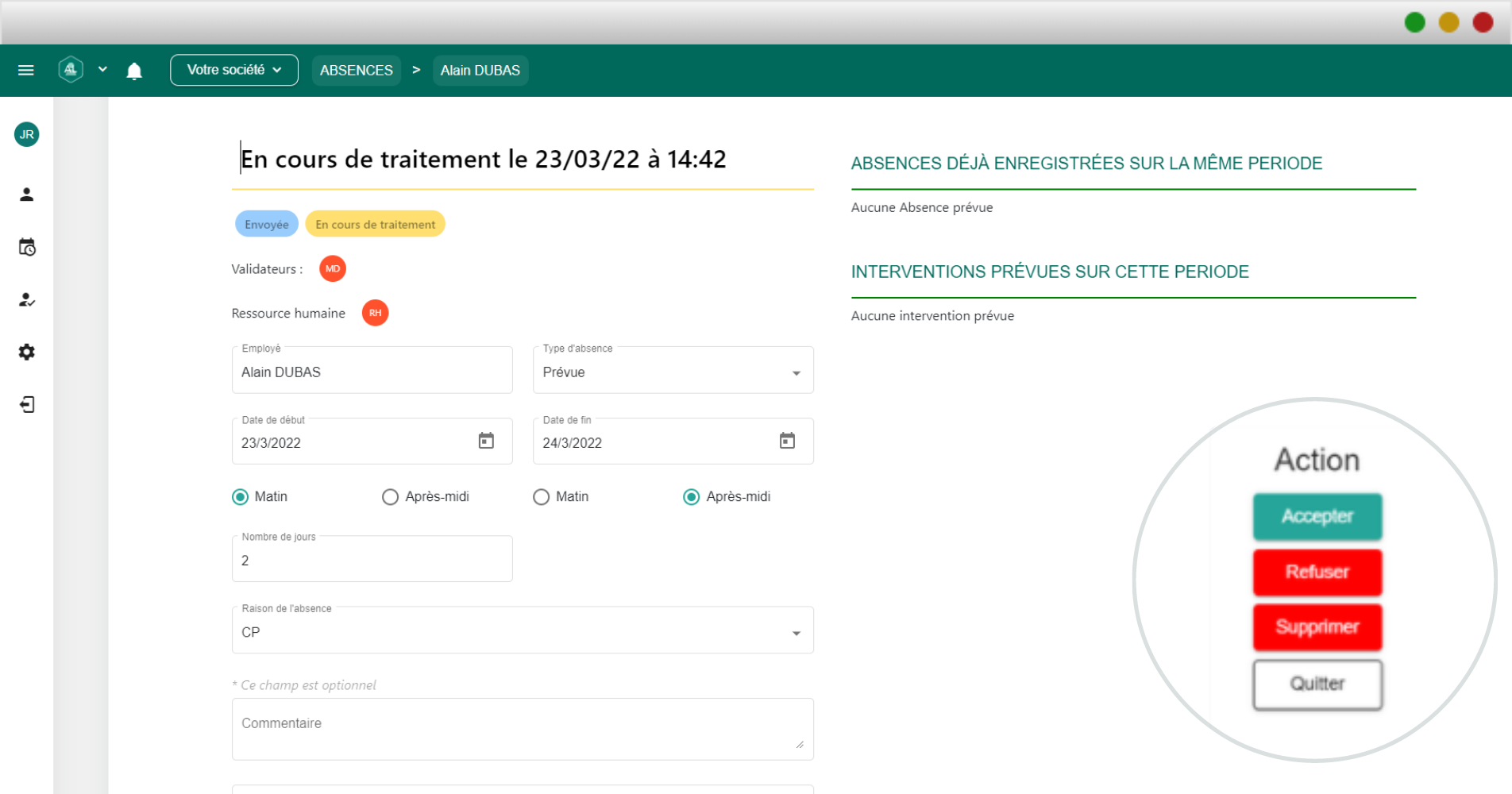
Task: Open the person profile sidebar icon
Action: pos(26,195)
